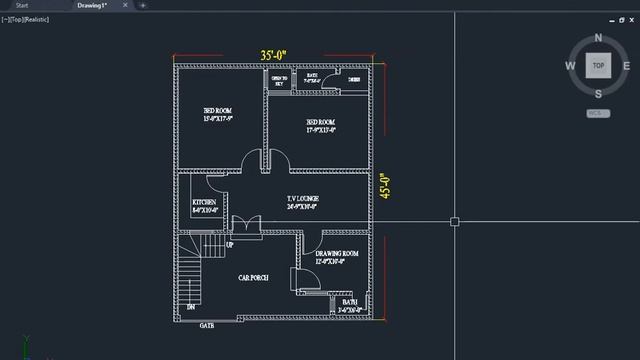Add a new drawing tab with plus

(142, 5)
